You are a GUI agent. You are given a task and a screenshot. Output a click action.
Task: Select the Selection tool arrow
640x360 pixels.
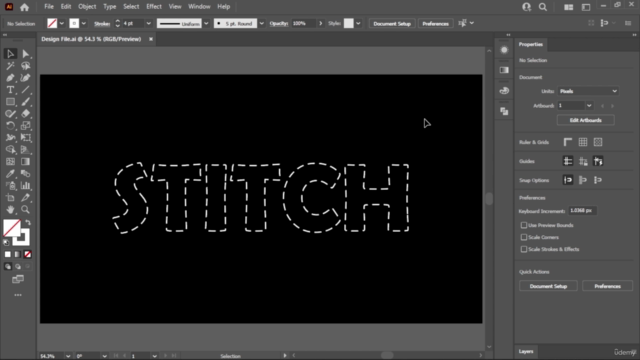click(10, 54)
